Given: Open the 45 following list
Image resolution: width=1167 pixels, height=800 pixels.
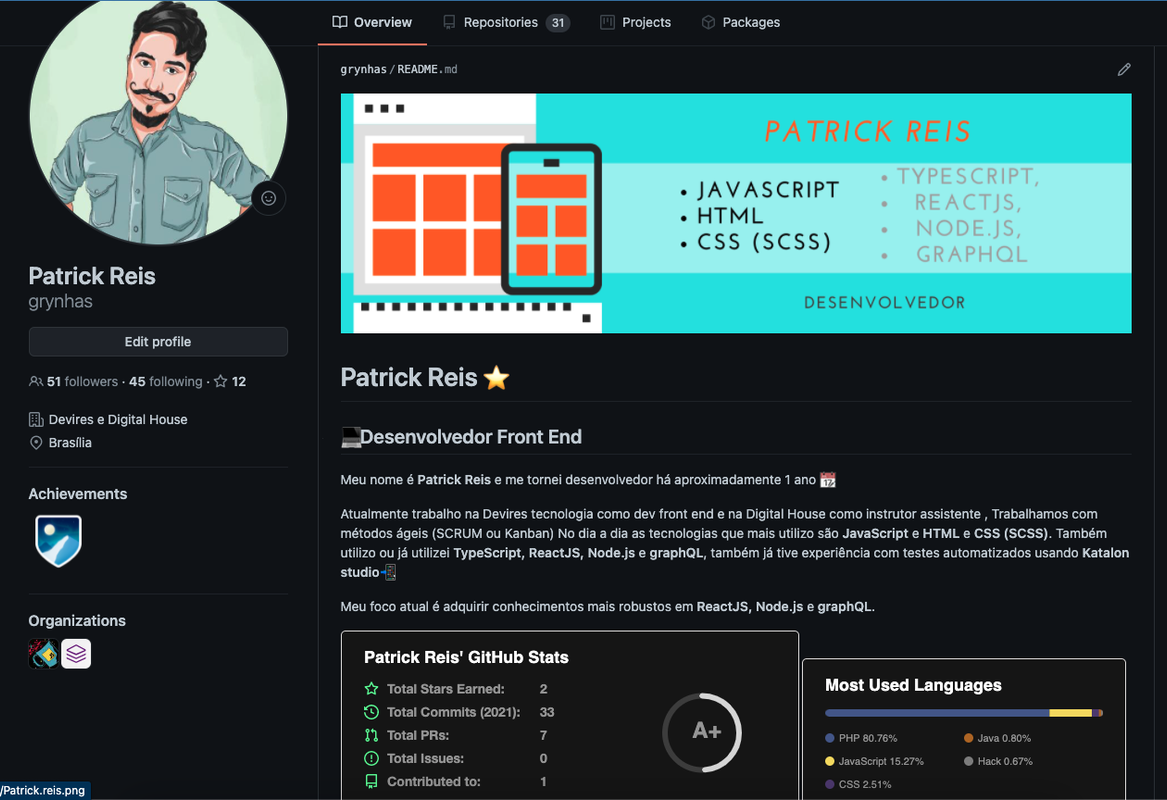Looking at the screenshot, I should coord(165,381).
